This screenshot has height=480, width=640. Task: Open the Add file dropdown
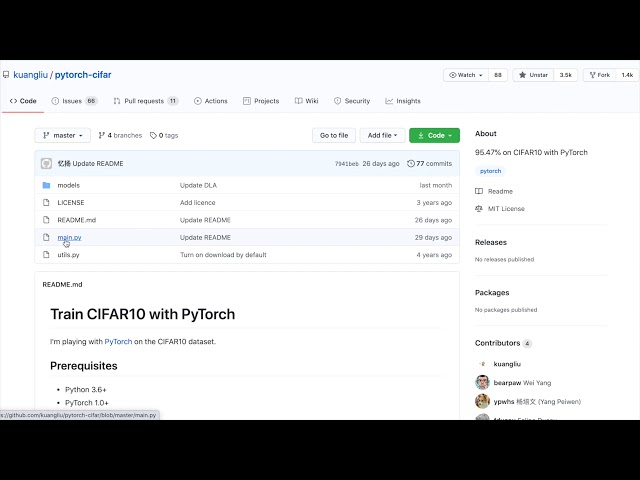click(382, 136)
